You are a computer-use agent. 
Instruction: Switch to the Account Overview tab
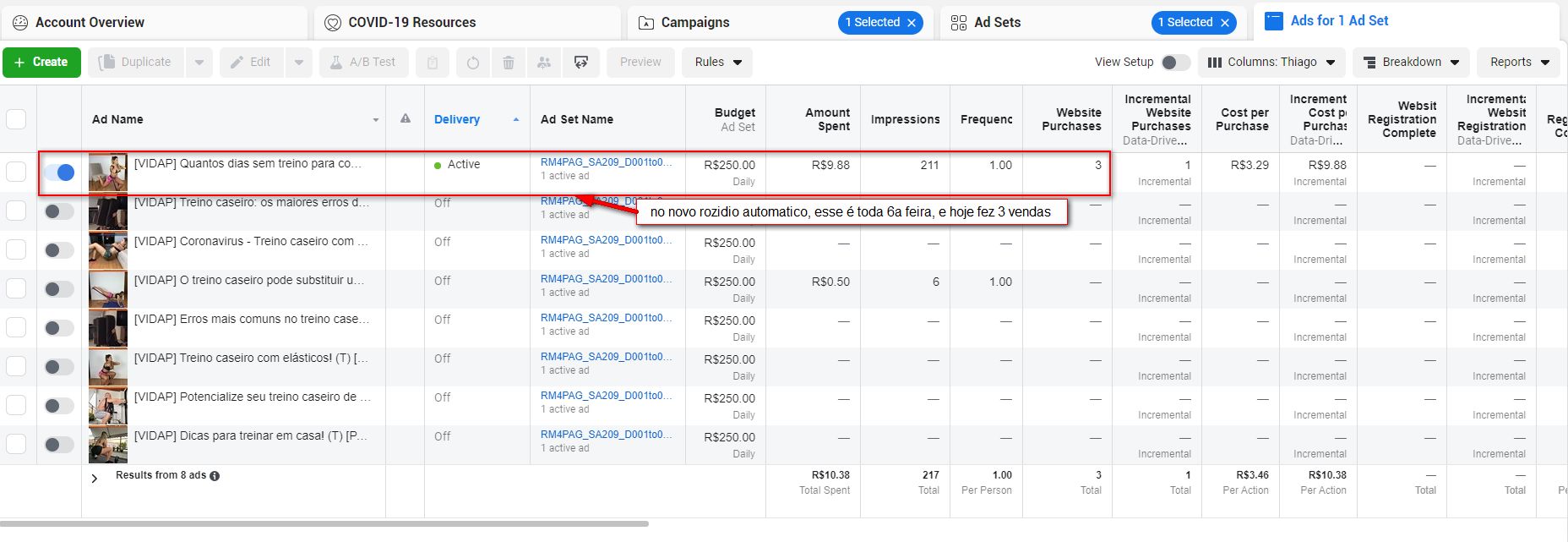coord(90,23)
